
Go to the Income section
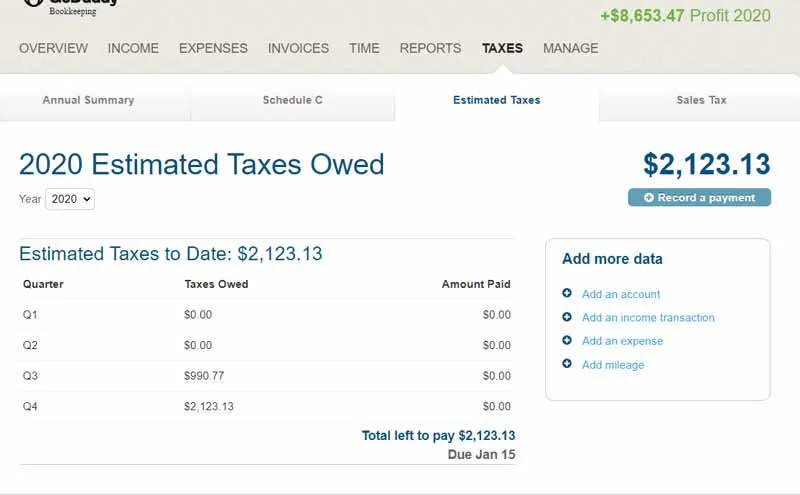point(133,48)
